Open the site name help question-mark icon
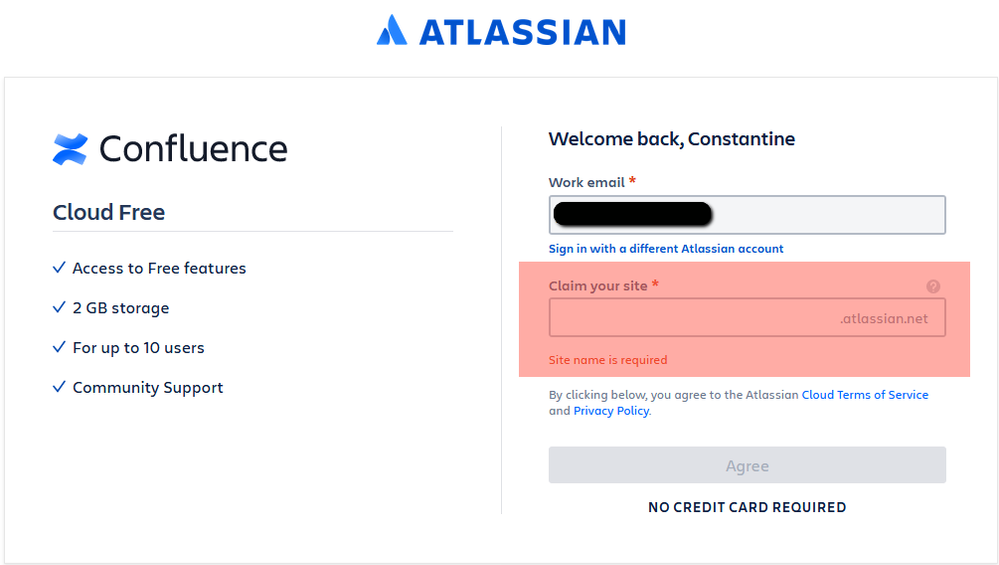This screenshot has width=999, height=565. click(933, 286)
